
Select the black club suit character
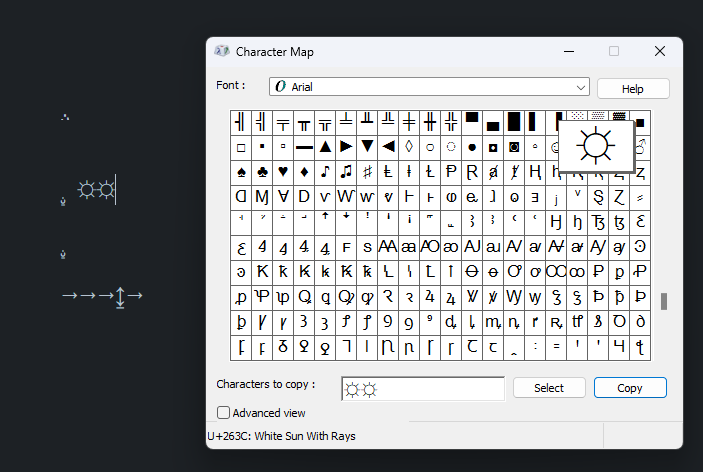(x=262, y=171)
